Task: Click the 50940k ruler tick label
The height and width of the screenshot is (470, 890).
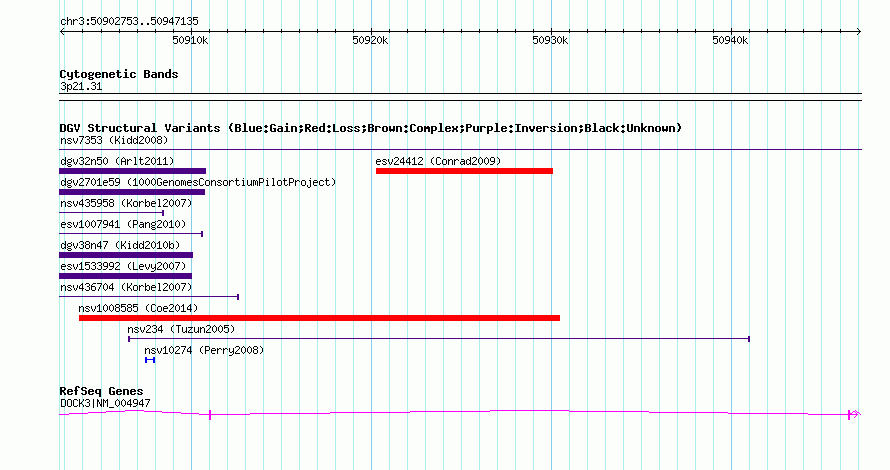Action: 730,40
